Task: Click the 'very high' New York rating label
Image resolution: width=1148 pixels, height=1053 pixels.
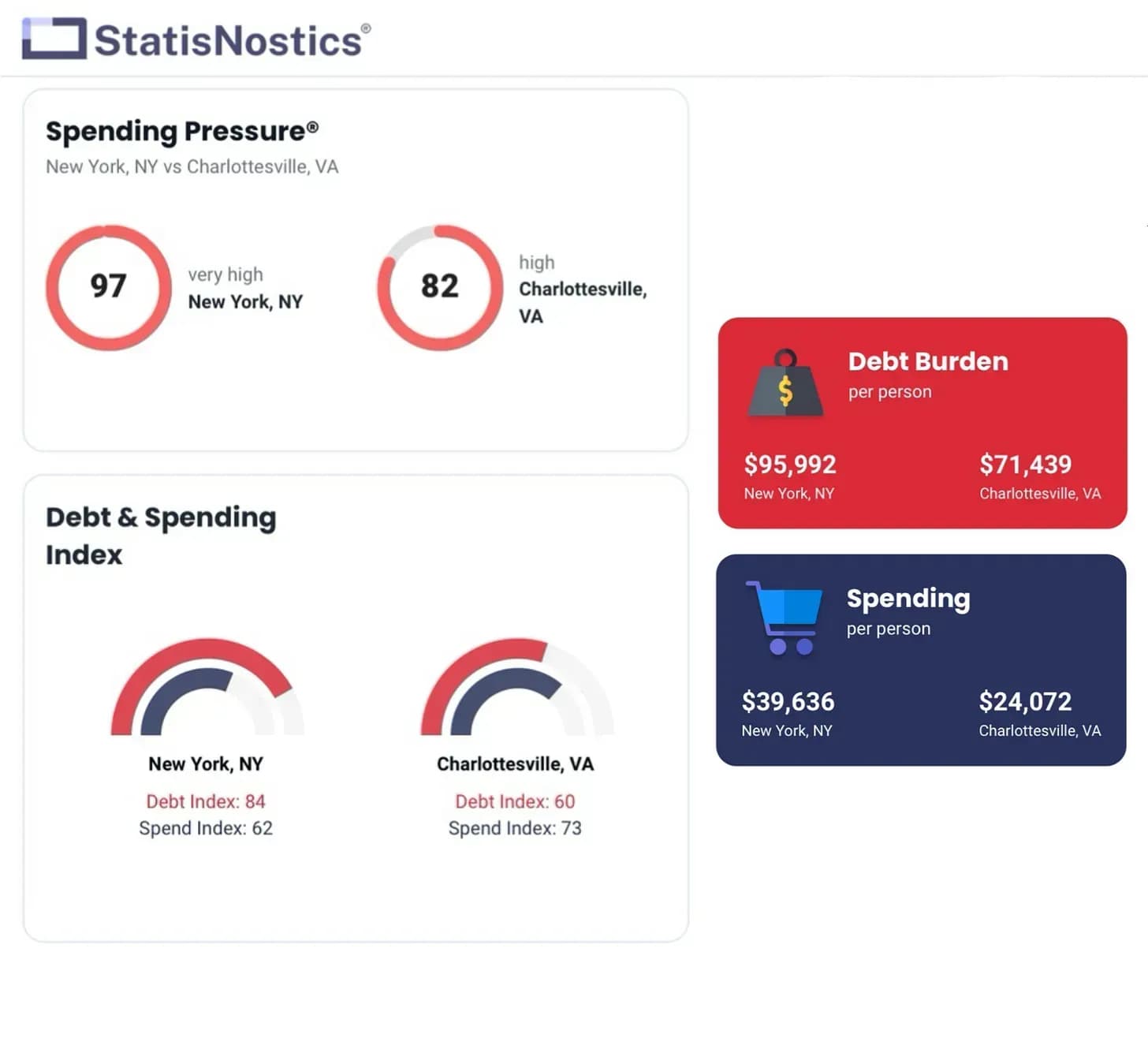Action: click(225, 274)
